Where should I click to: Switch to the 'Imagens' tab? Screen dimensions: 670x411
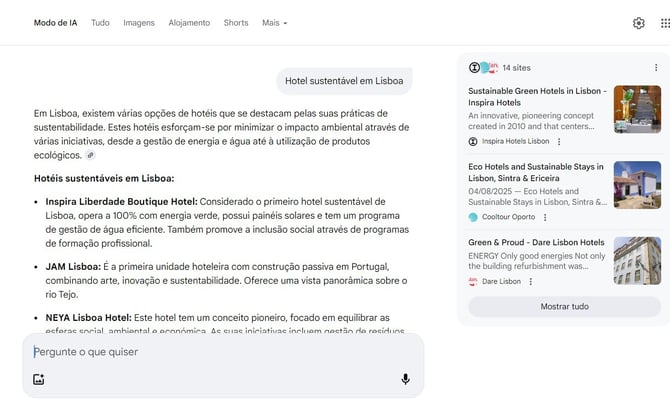[x=139, y=23]
